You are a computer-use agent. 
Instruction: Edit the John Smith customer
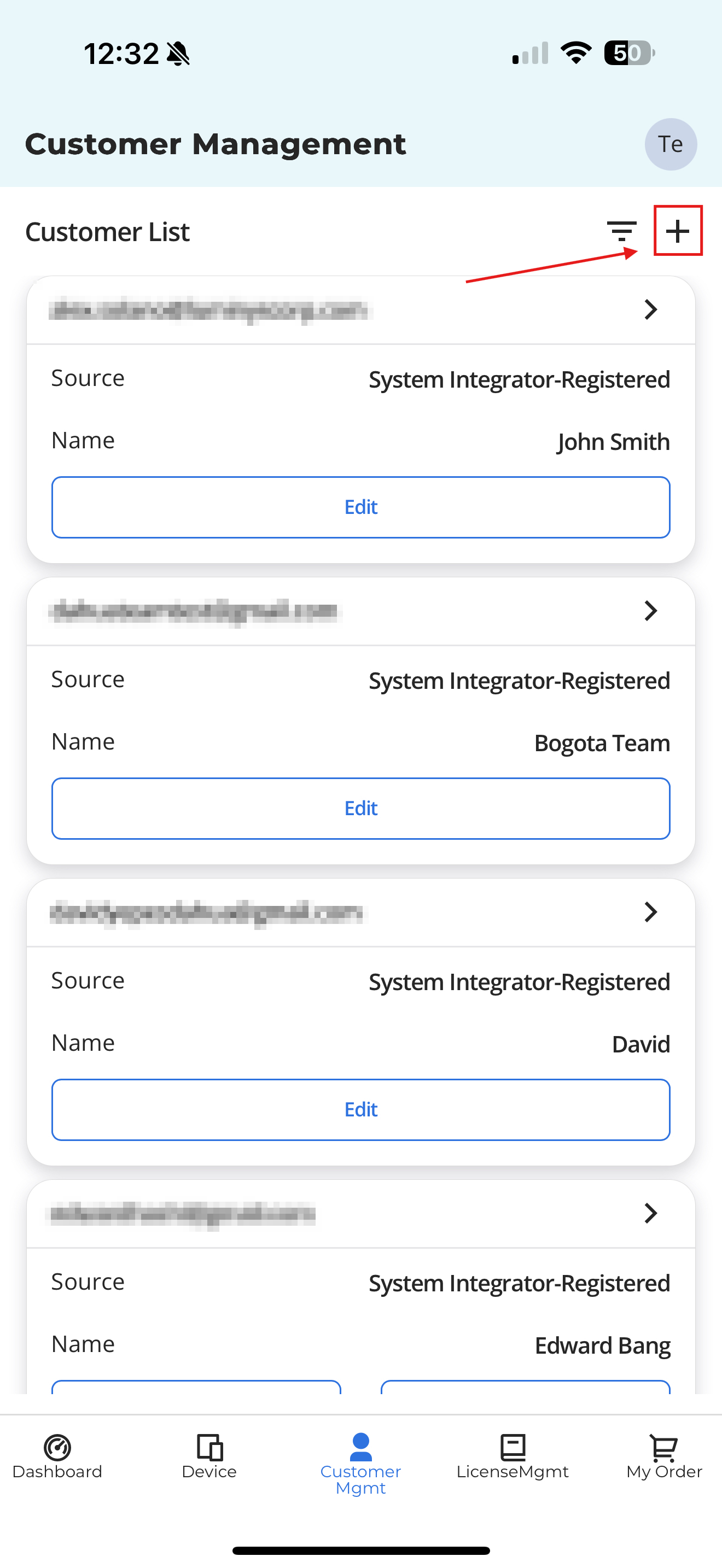(360, 507)
